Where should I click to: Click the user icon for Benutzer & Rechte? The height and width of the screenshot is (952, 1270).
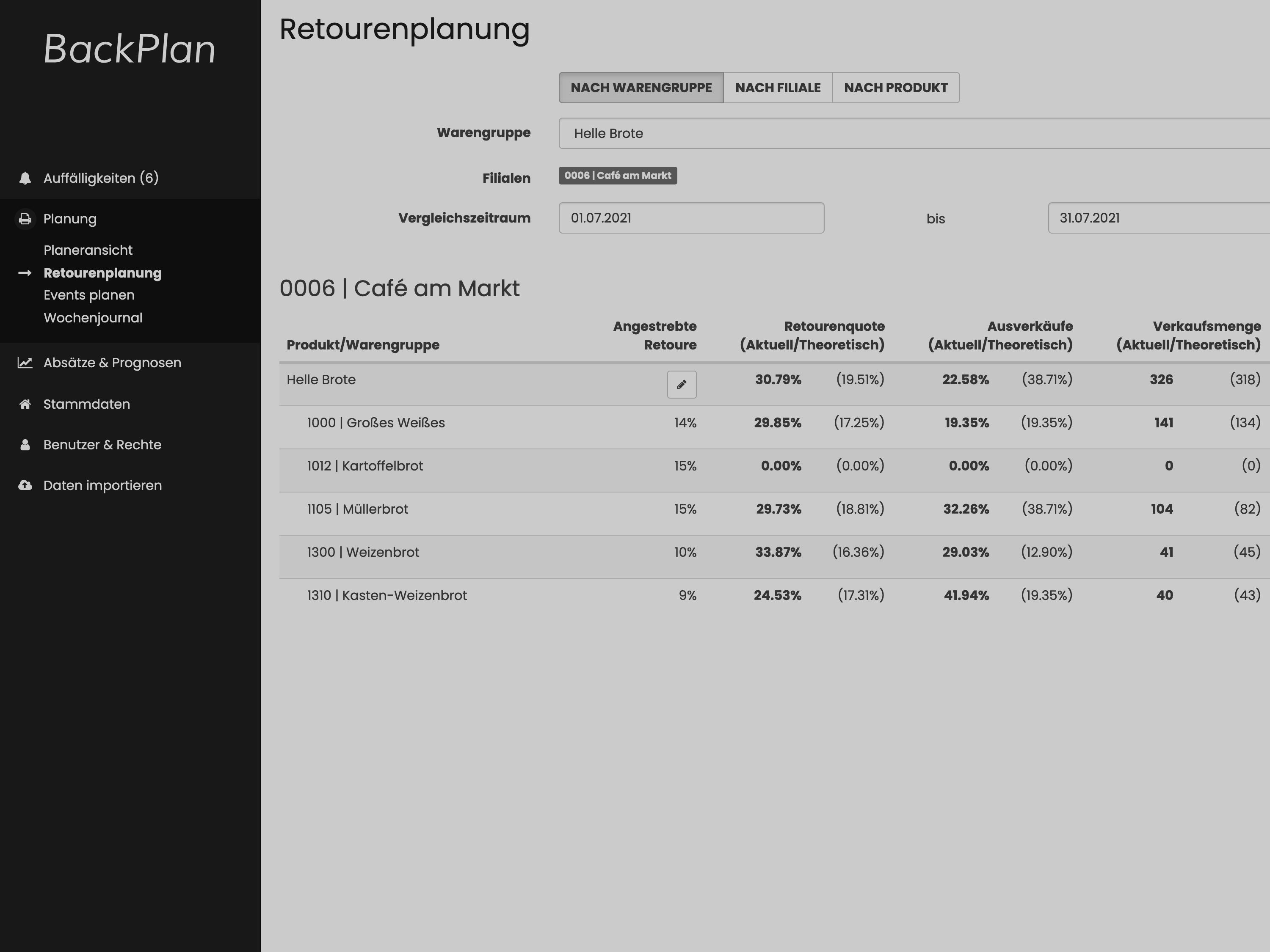click(x=25, y=445)
